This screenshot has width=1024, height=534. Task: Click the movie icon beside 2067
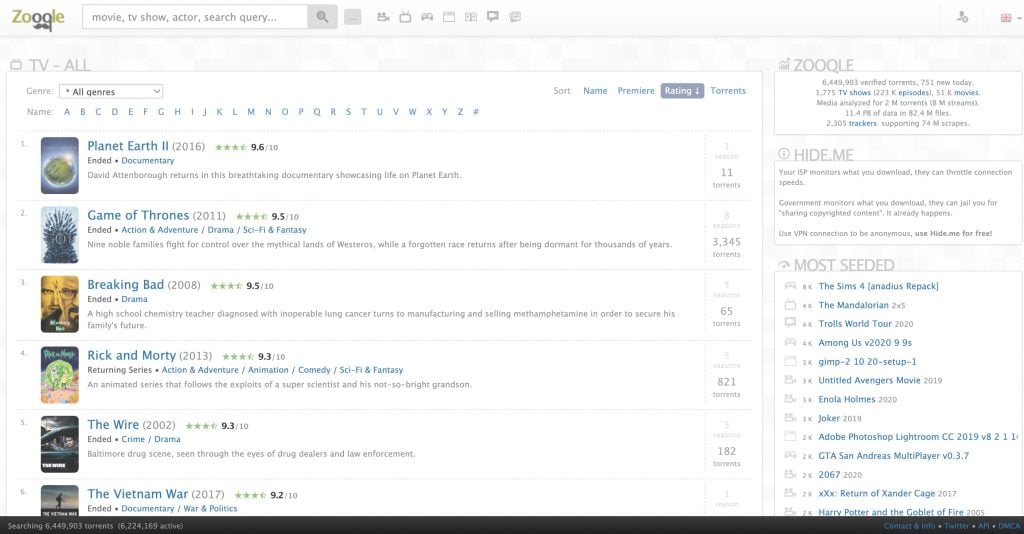click(790, 475)
